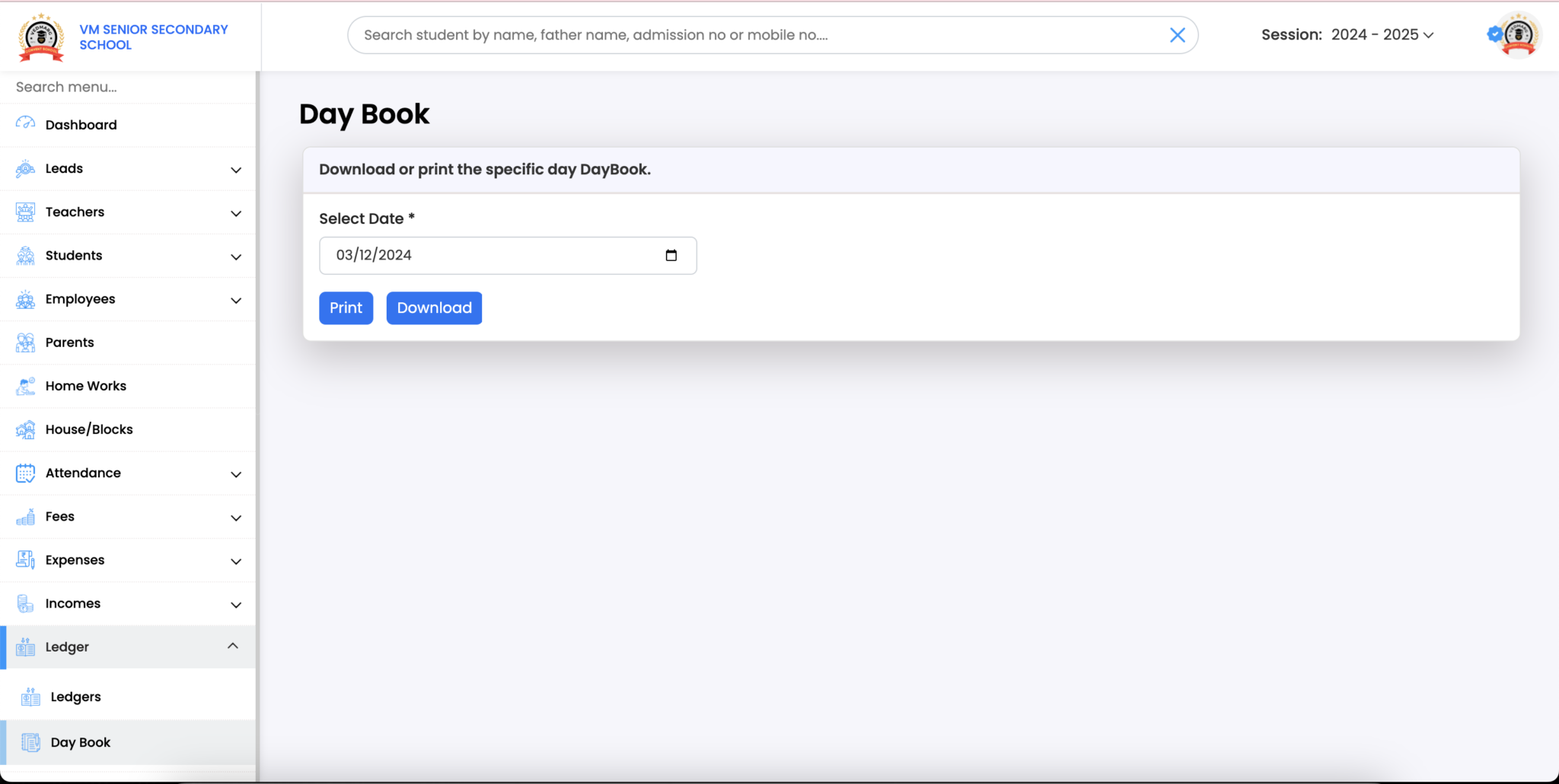The image size is (1559, 784).
Task: Click the Home Works icon
Action: [24, 386]
